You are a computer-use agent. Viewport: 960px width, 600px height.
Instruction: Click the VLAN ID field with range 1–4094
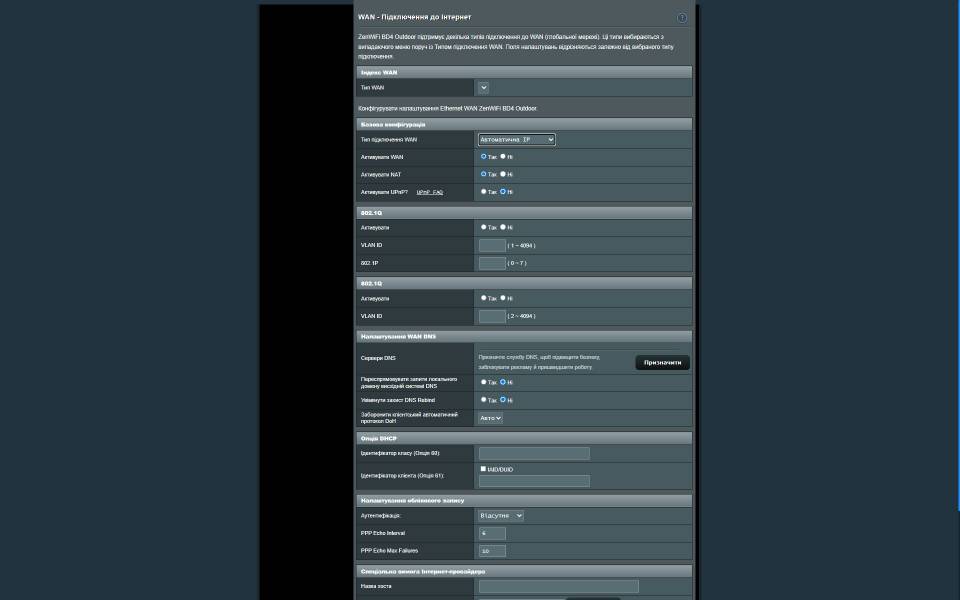click(x=492, y=245)
